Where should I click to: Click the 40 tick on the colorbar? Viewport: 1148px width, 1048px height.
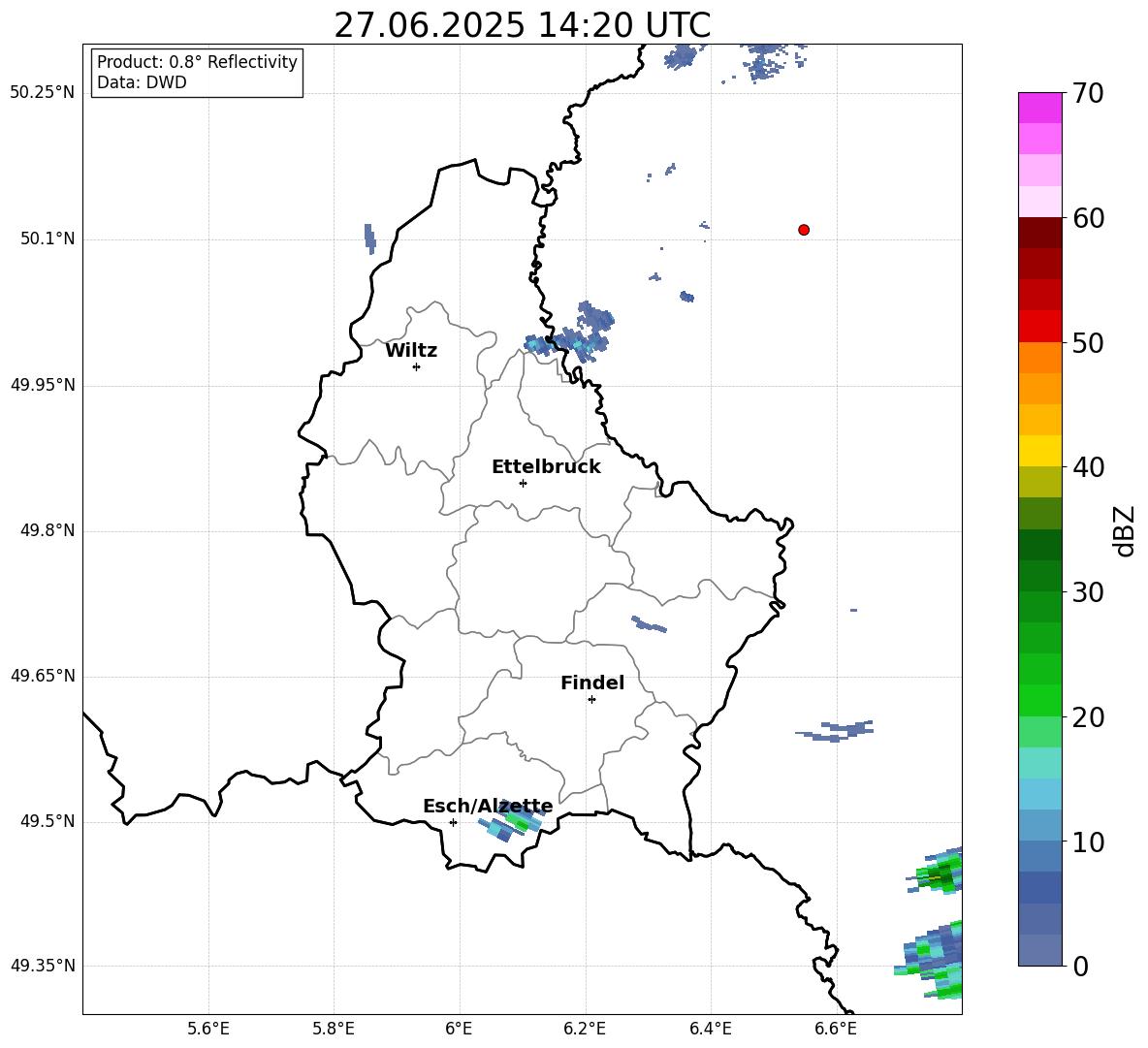1088,467
